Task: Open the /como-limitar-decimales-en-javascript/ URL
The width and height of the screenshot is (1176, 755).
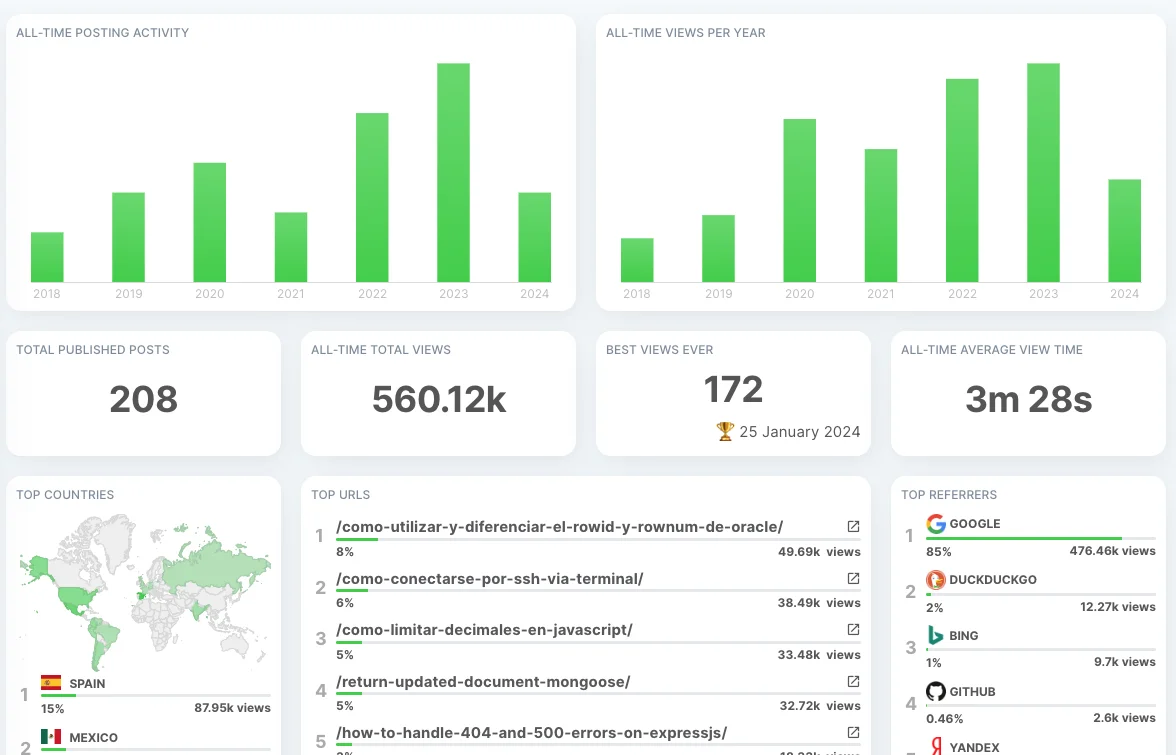Action: [x=484, y=629]
